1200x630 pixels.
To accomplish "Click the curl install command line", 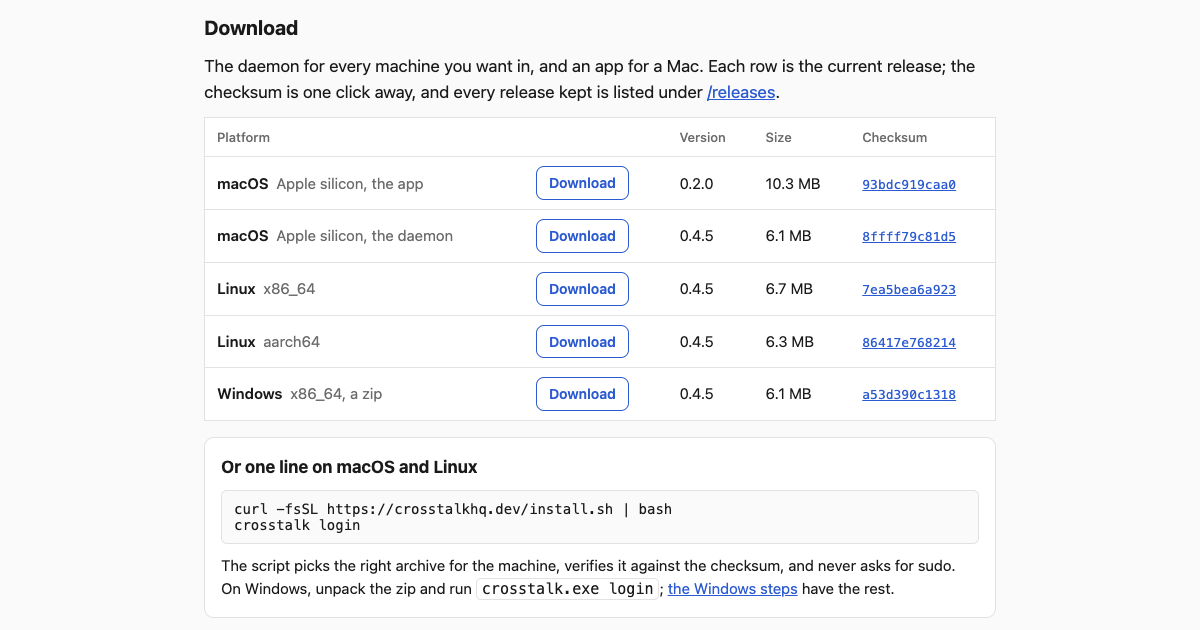I will click(x=453, y=509).
